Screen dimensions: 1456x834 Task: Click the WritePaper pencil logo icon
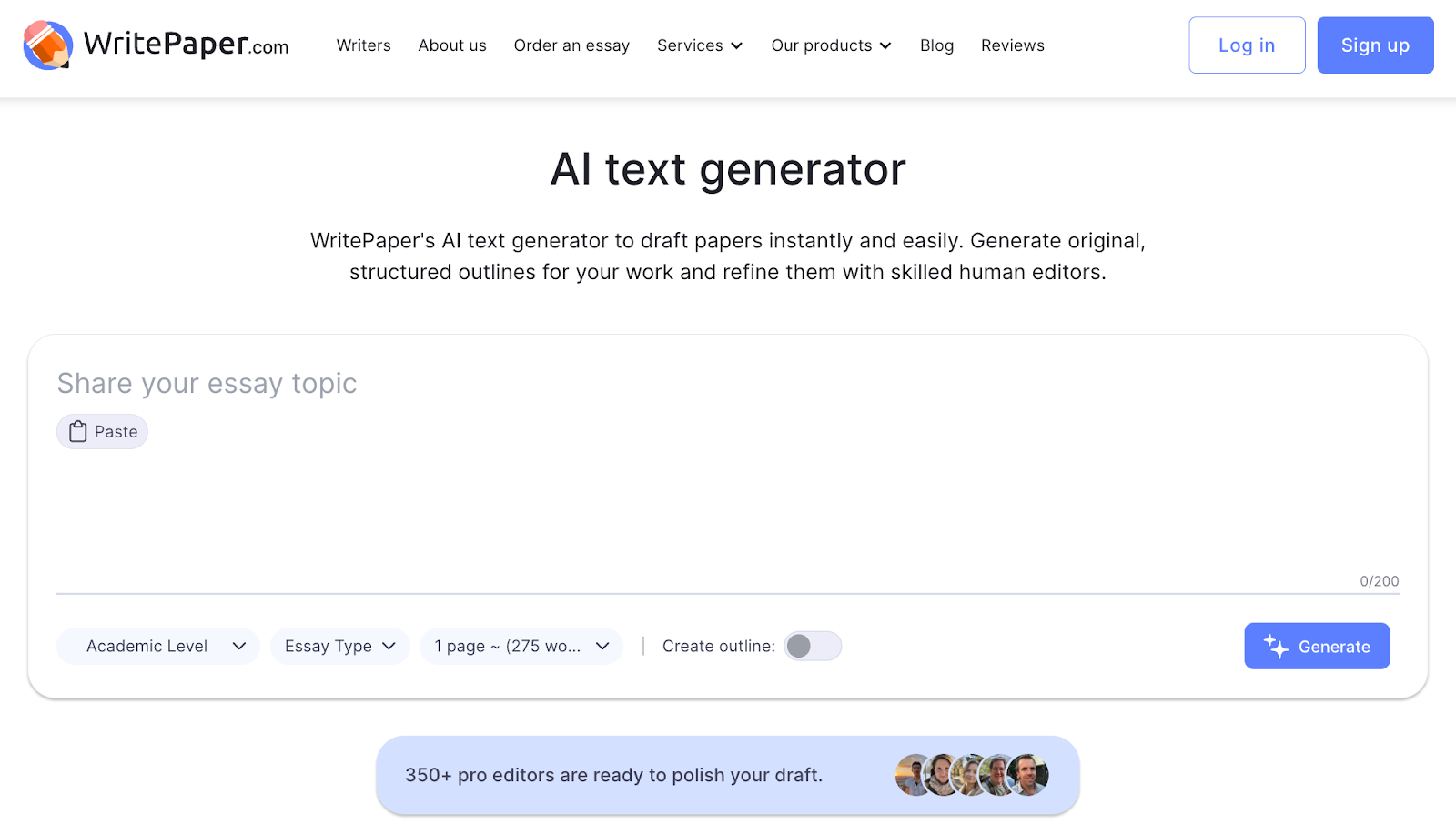pyautogui.click(x=47, y=45)
